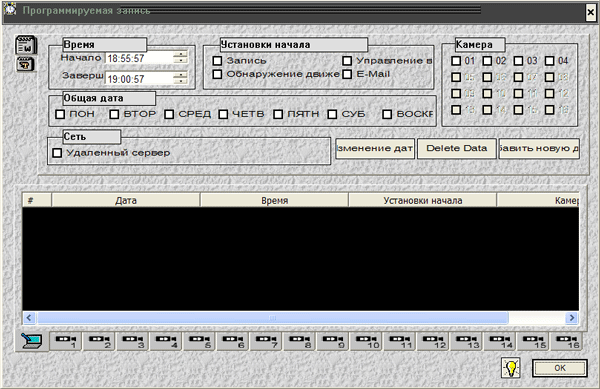The height and width of the screenshot is (389, 600).
Task: Check the СРЕД day checkbox
Action: coord(169,114)
